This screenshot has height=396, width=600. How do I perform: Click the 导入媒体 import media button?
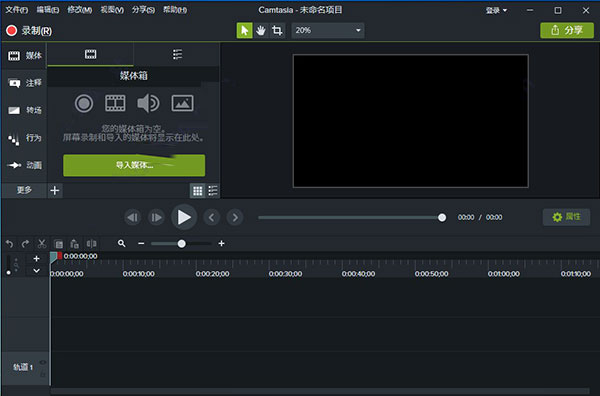coord(134,165)
